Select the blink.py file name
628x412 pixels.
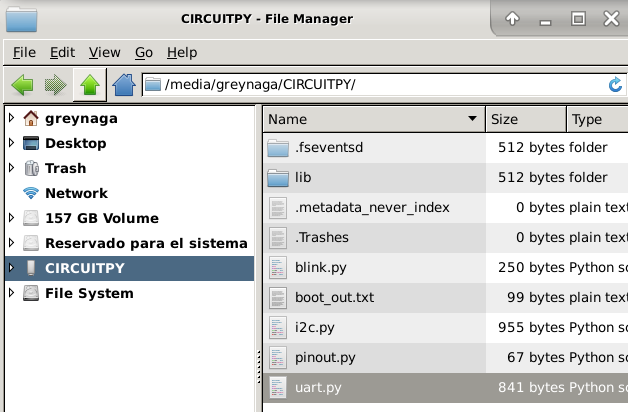(x=321, y=267)
